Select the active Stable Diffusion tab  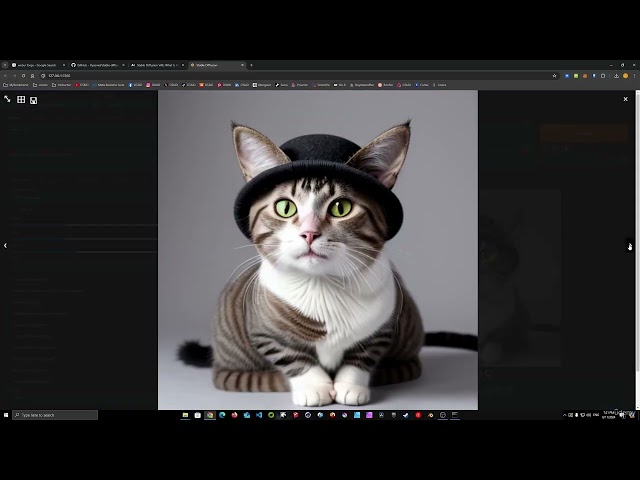pos(217,65)
